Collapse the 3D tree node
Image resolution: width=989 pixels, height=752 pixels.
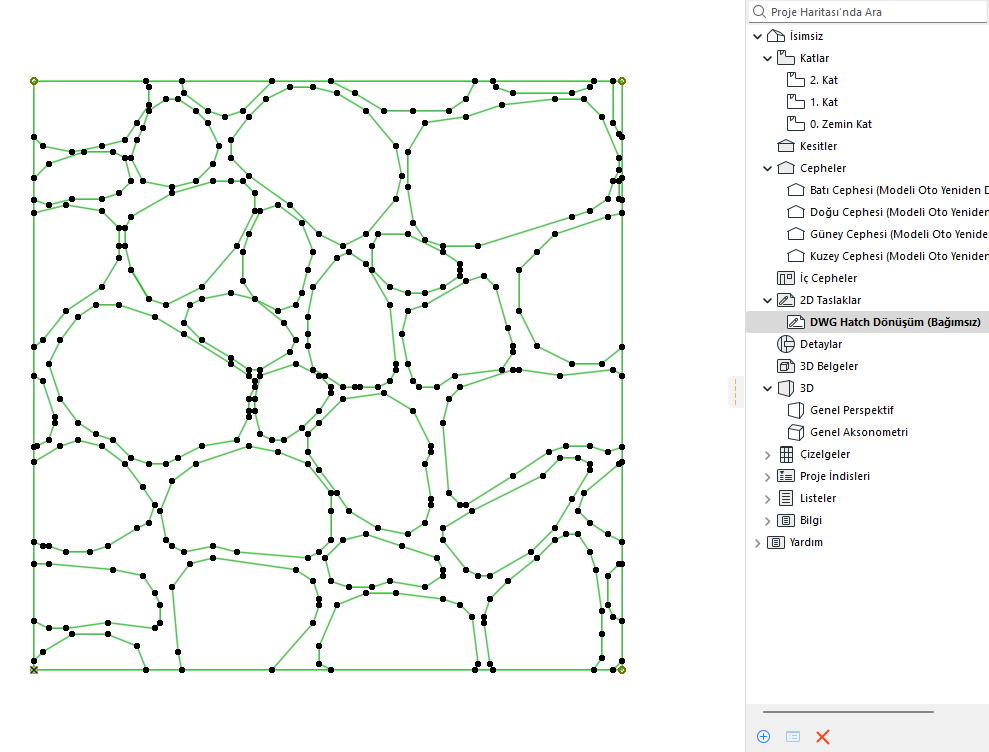[x=768, y=389]
